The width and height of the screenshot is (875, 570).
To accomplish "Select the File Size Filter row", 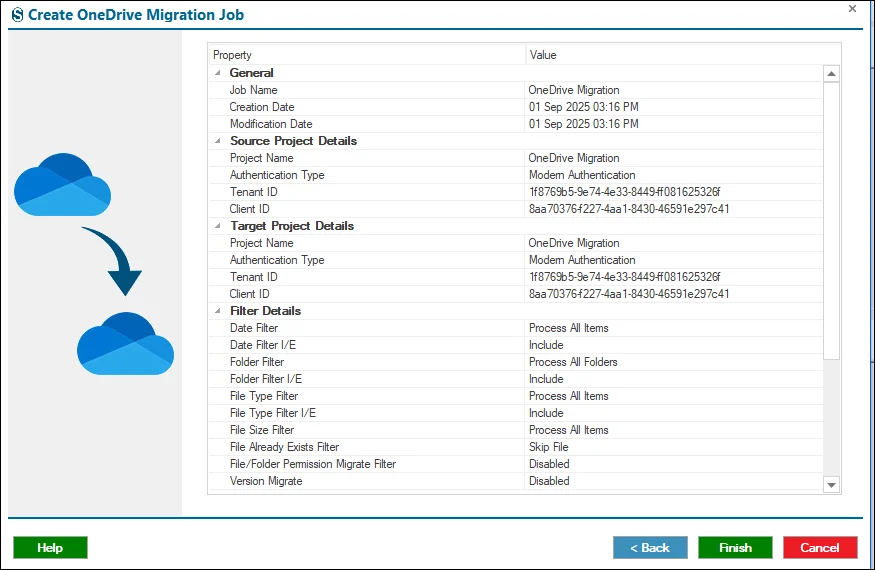I will [x=516, y=430].
